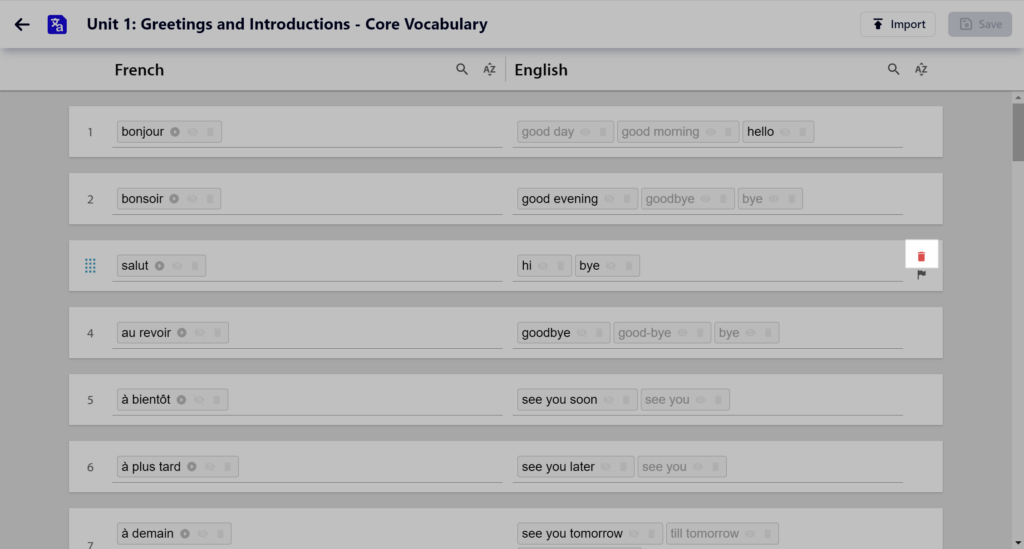This screenshot has width=1024, height=549.
Task: Grab the salut row drag handle
Action: point(90,266)
